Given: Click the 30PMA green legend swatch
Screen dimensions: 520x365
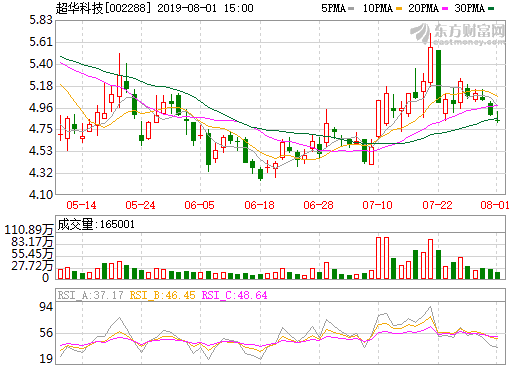Looking at the screenshot, I should point(491,9).
